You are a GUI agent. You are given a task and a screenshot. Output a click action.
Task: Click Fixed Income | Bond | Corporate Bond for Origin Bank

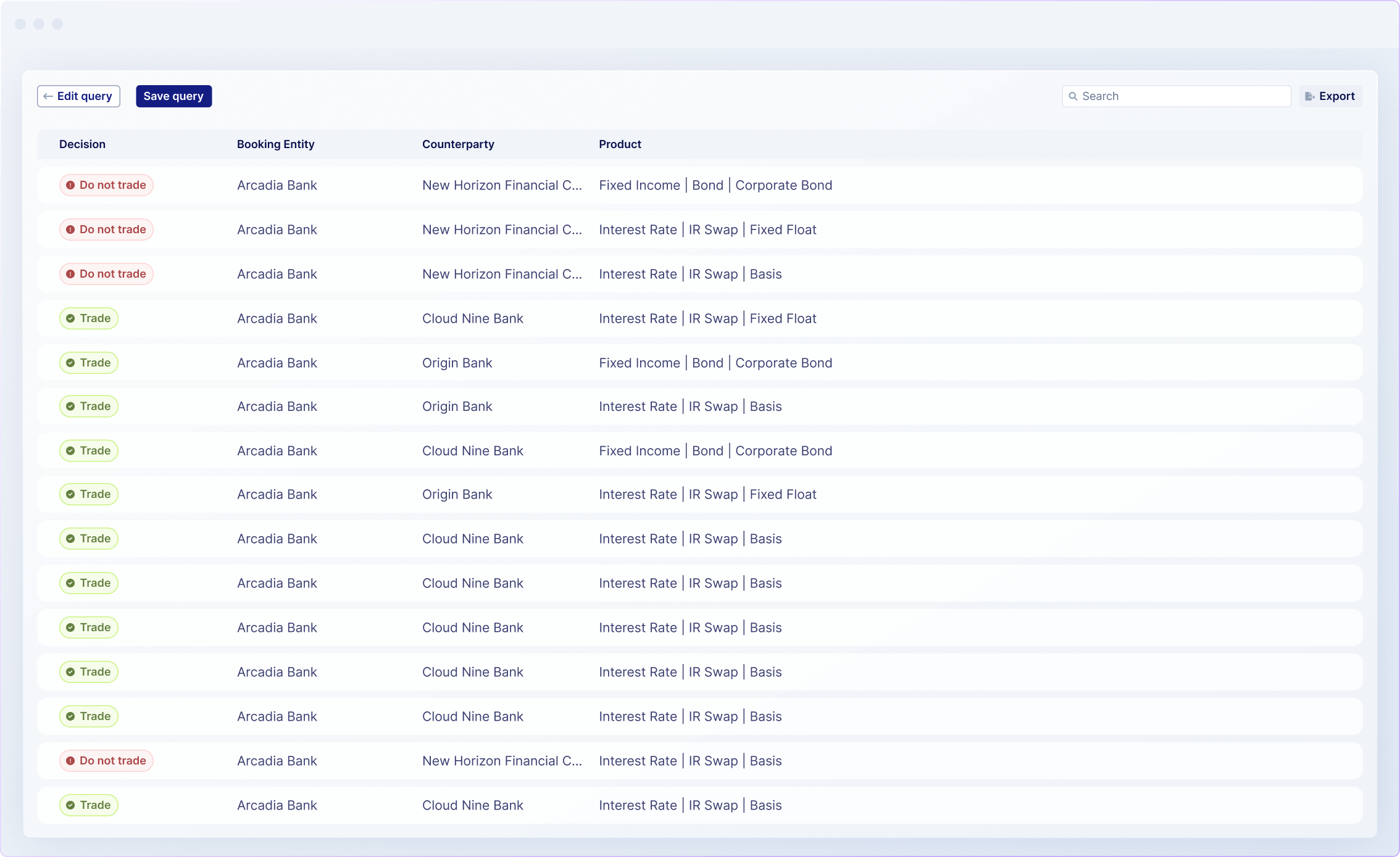[x=715, y=363]
